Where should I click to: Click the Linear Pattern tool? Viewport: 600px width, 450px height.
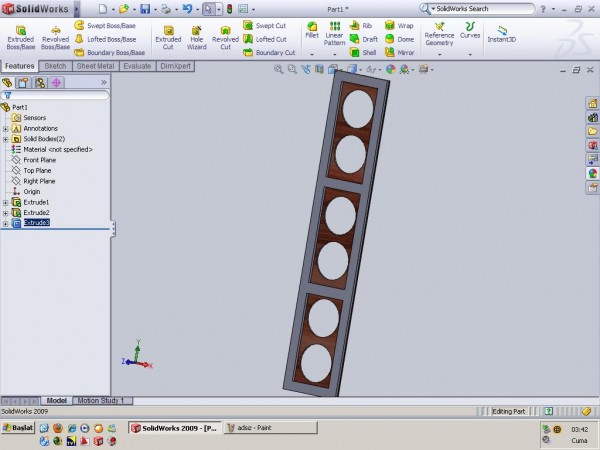[x=335, y=38]
